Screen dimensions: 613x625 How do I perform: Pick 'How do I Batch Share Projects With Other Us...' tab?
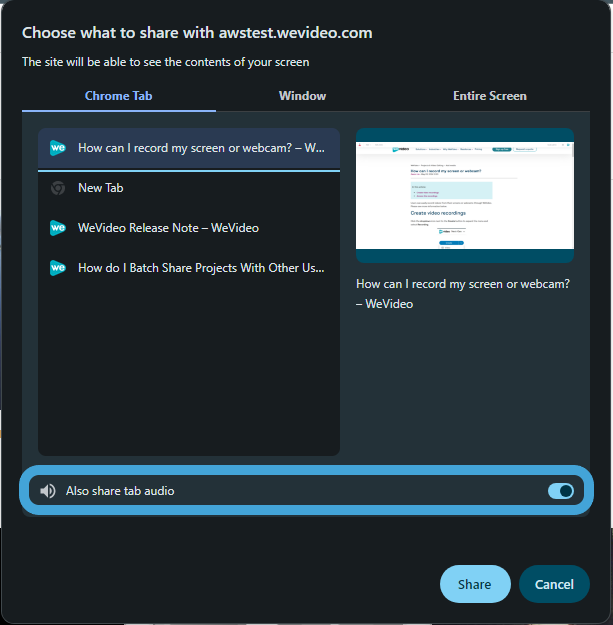(x=189, y=268)
